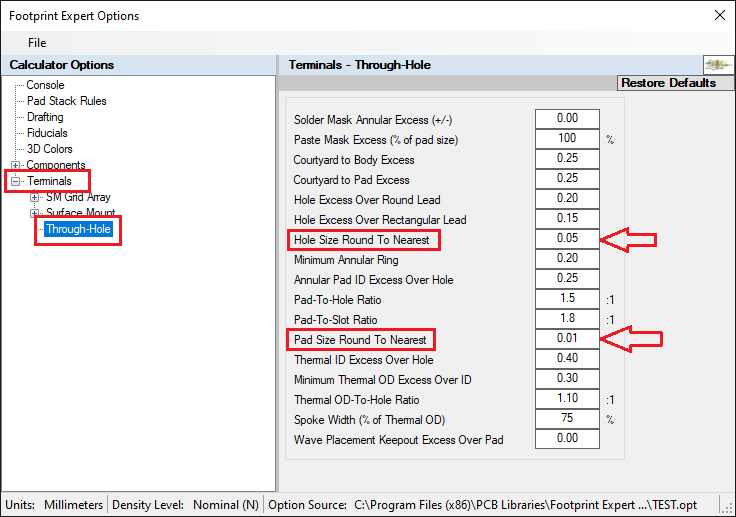This screenshot has width=736, height=517.
Task: Collapse the Terminals tree node
Action: coord(15,181)
